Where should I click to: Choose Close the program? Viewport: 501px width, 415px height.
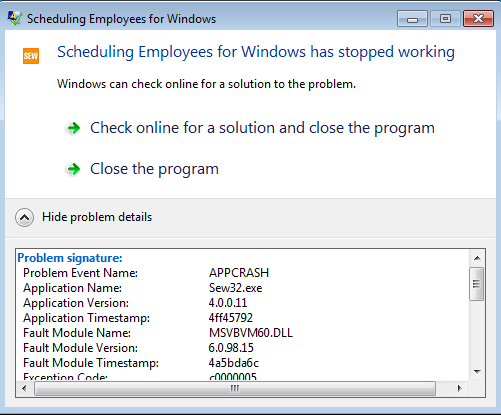(x=154, y=169)
